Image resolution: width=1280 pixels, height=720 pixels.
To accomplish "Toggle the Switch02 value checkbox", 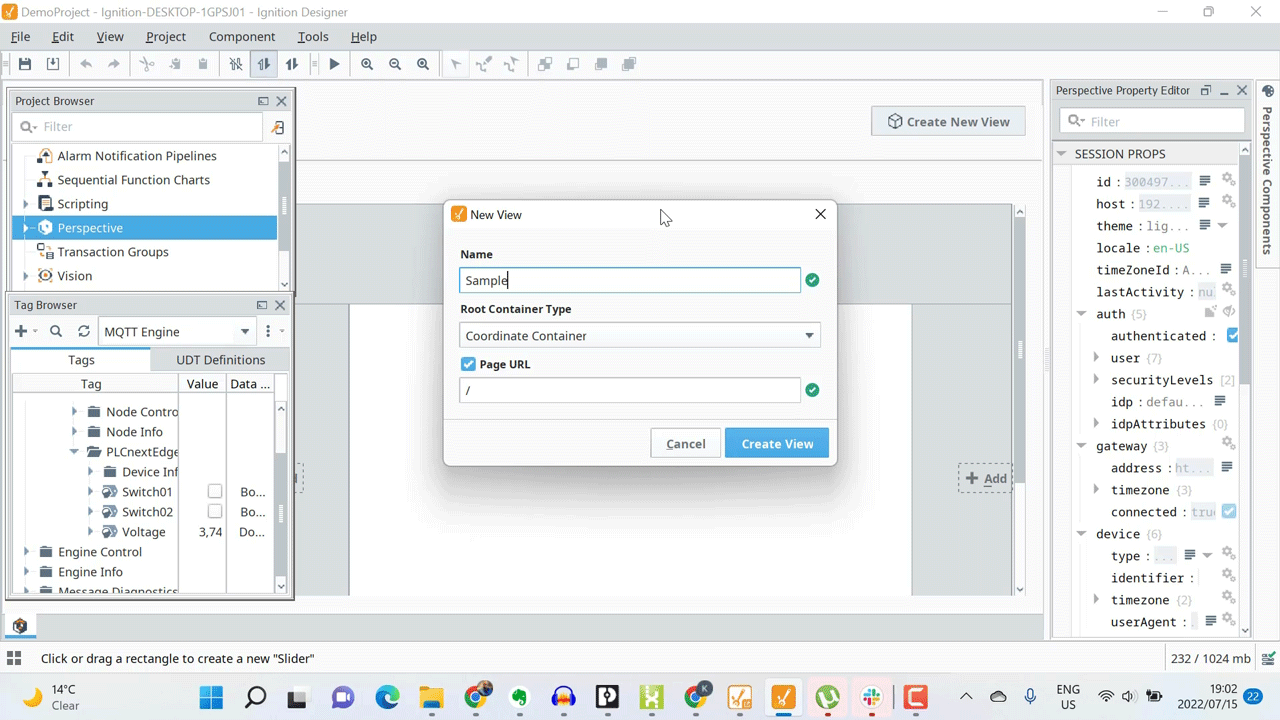I will pyautogui.click(x=214, y=511).
